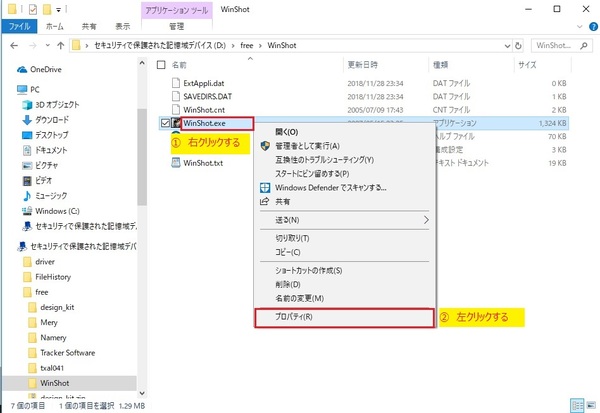The height and width of the screenshot is (413, 600).
Task: Select the Tracker Software folder in tree
Action: 68,353
